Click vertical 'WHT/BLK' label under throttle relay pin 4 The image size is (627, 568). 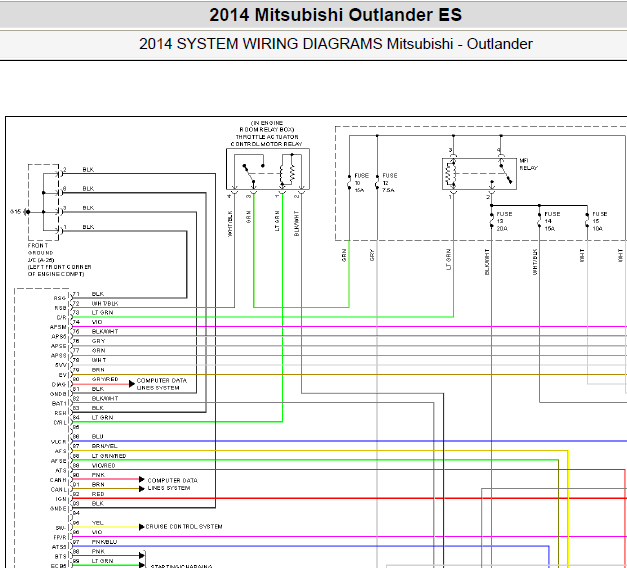click(230, 224)
